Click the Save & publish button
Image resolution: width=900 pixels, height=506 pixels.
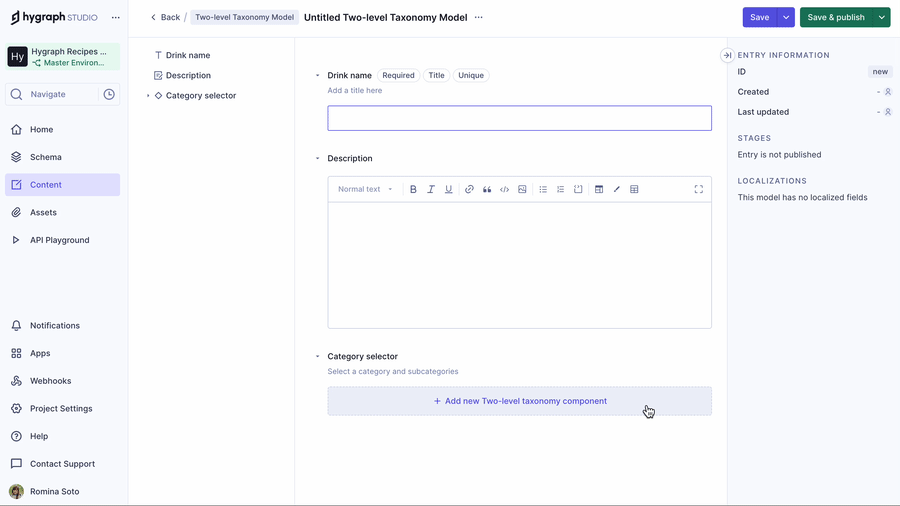click(x=835, y=17)
